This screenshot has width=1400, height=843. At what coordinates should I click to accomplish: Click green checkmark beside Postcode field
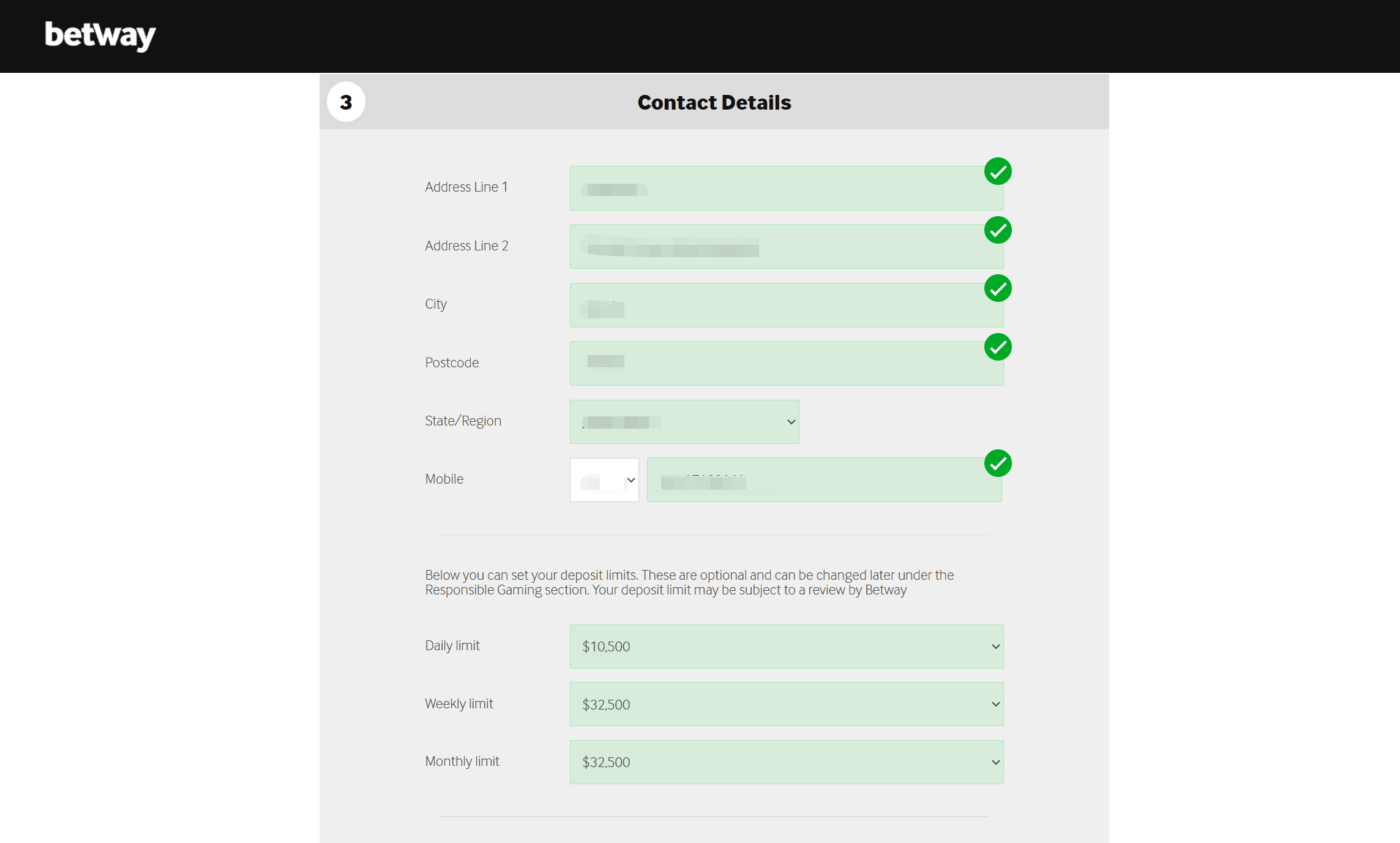pos(997,347)
